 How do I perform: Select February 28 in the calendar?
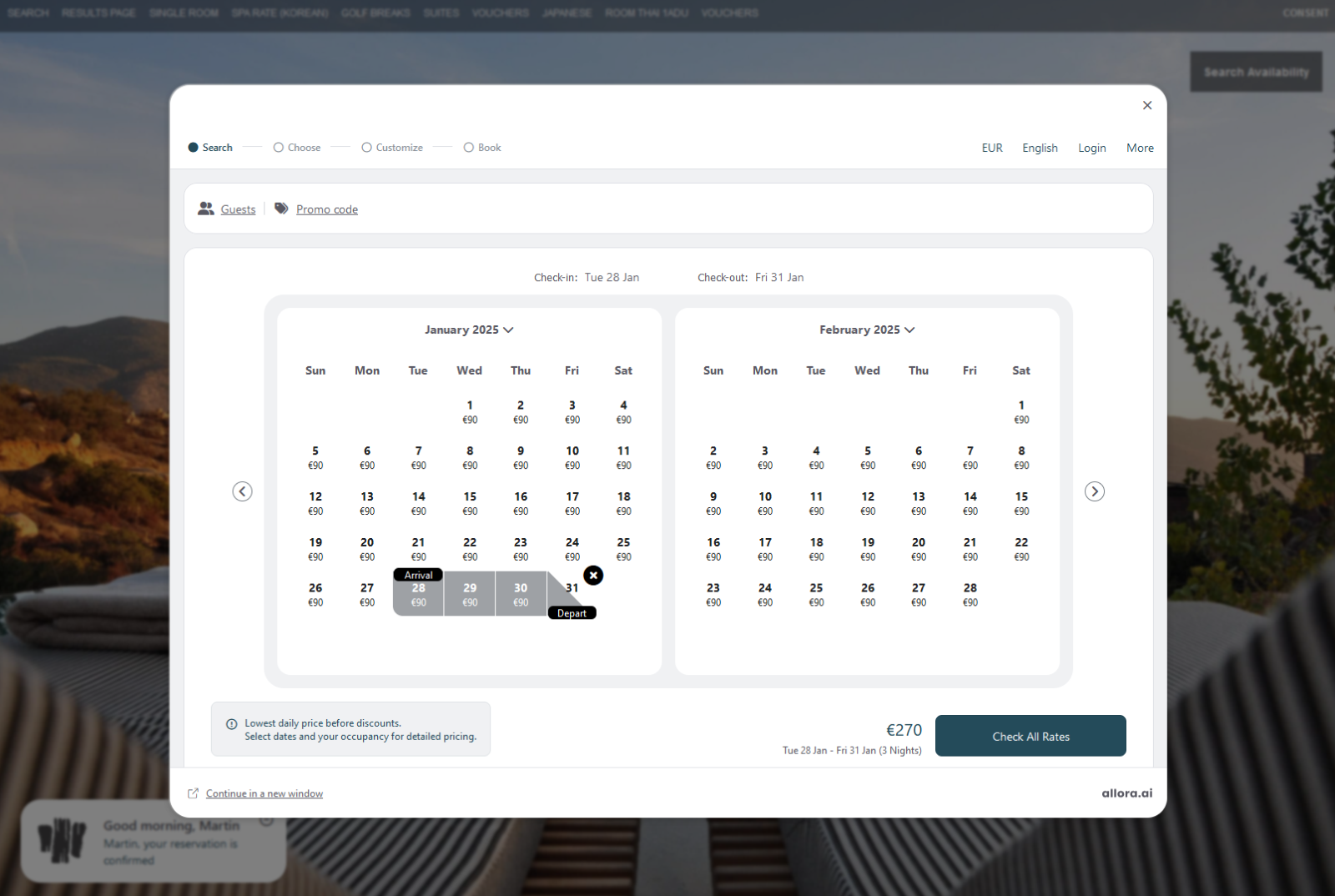tap(970, 594)
